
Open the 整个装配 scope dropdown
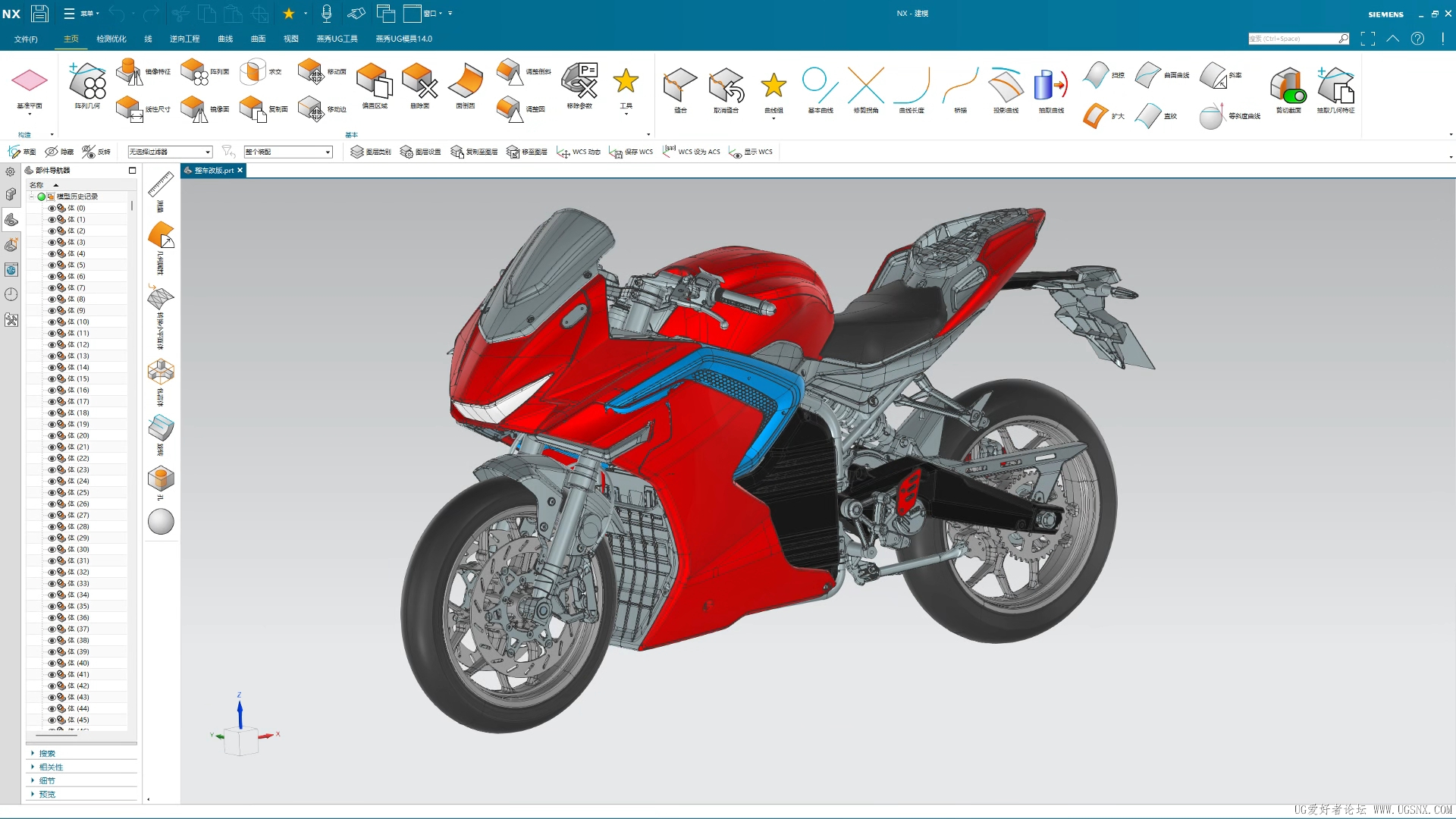tap(288, 152)
